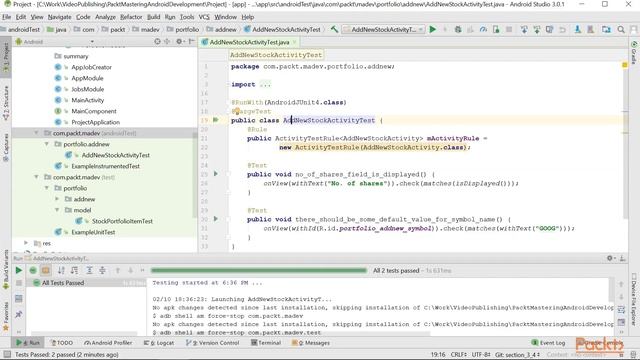Click the Make Project hammer icon
Viewport: 640px width, 360px height.
[334, 29]
